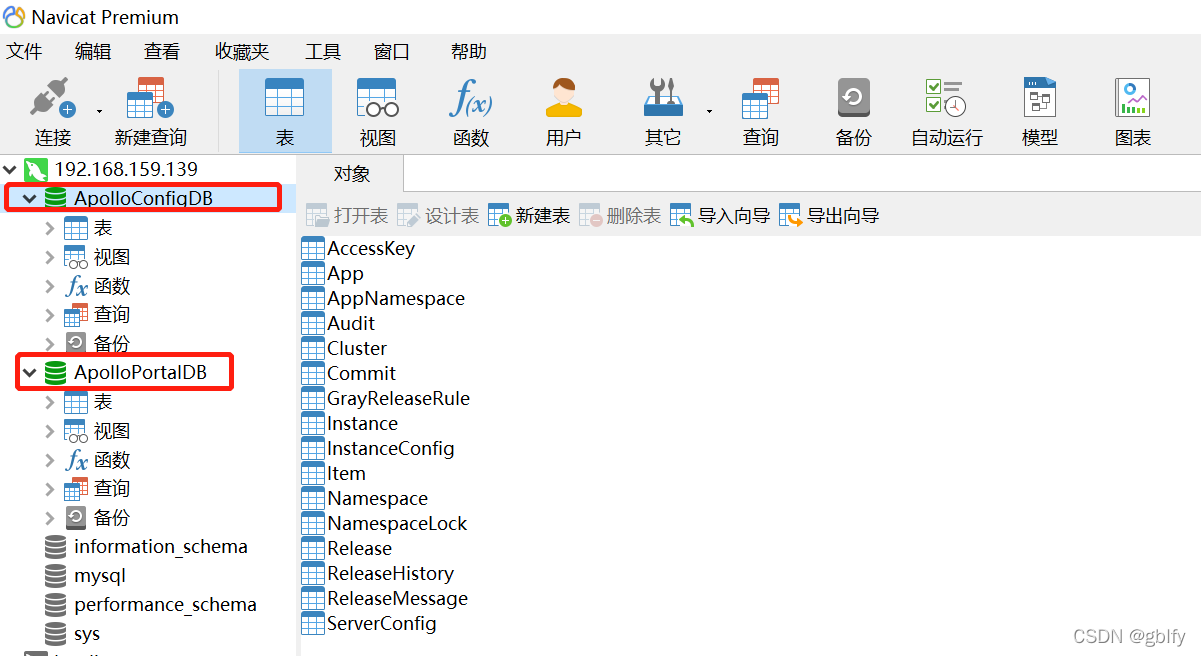The width and height of the screenshot is (1201, 656).
Task: Select the ReleaseMessage table
Action: [x=385, y=599]
